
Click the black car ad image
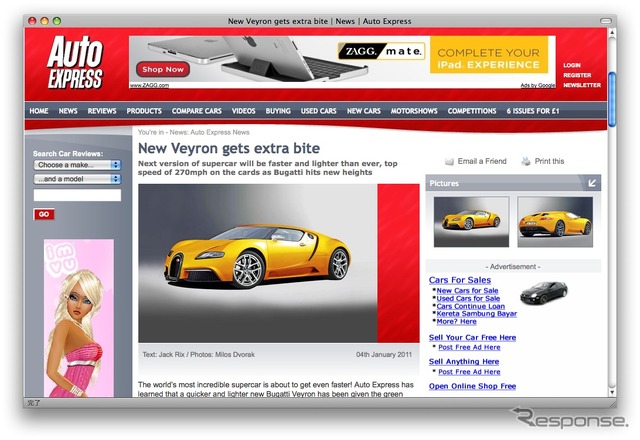click(x=544, y=292)
